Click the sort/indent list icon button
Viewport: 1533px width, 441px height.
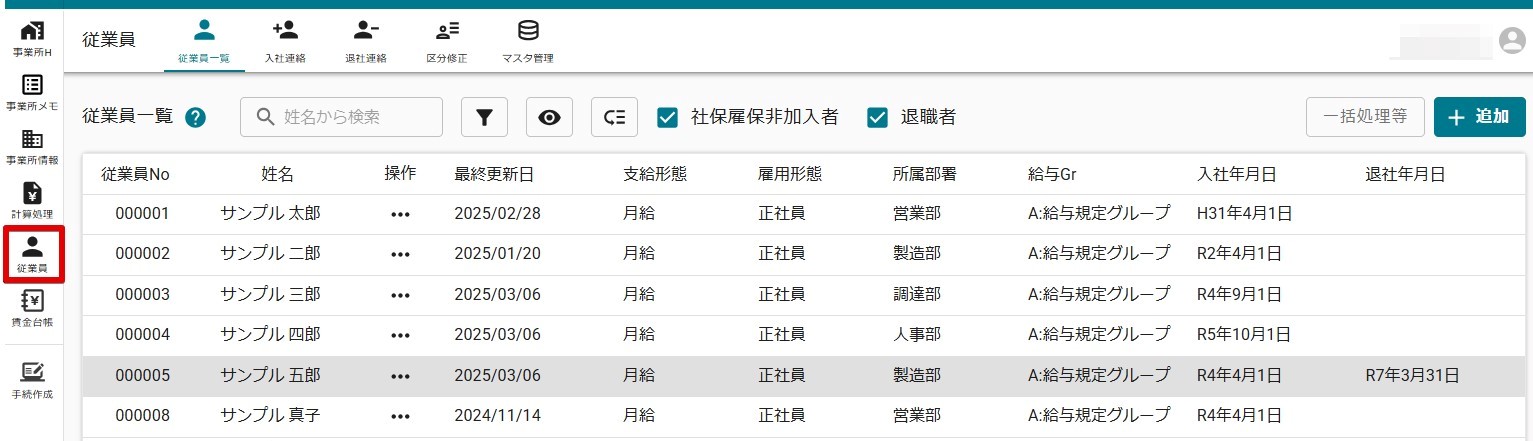615,117
